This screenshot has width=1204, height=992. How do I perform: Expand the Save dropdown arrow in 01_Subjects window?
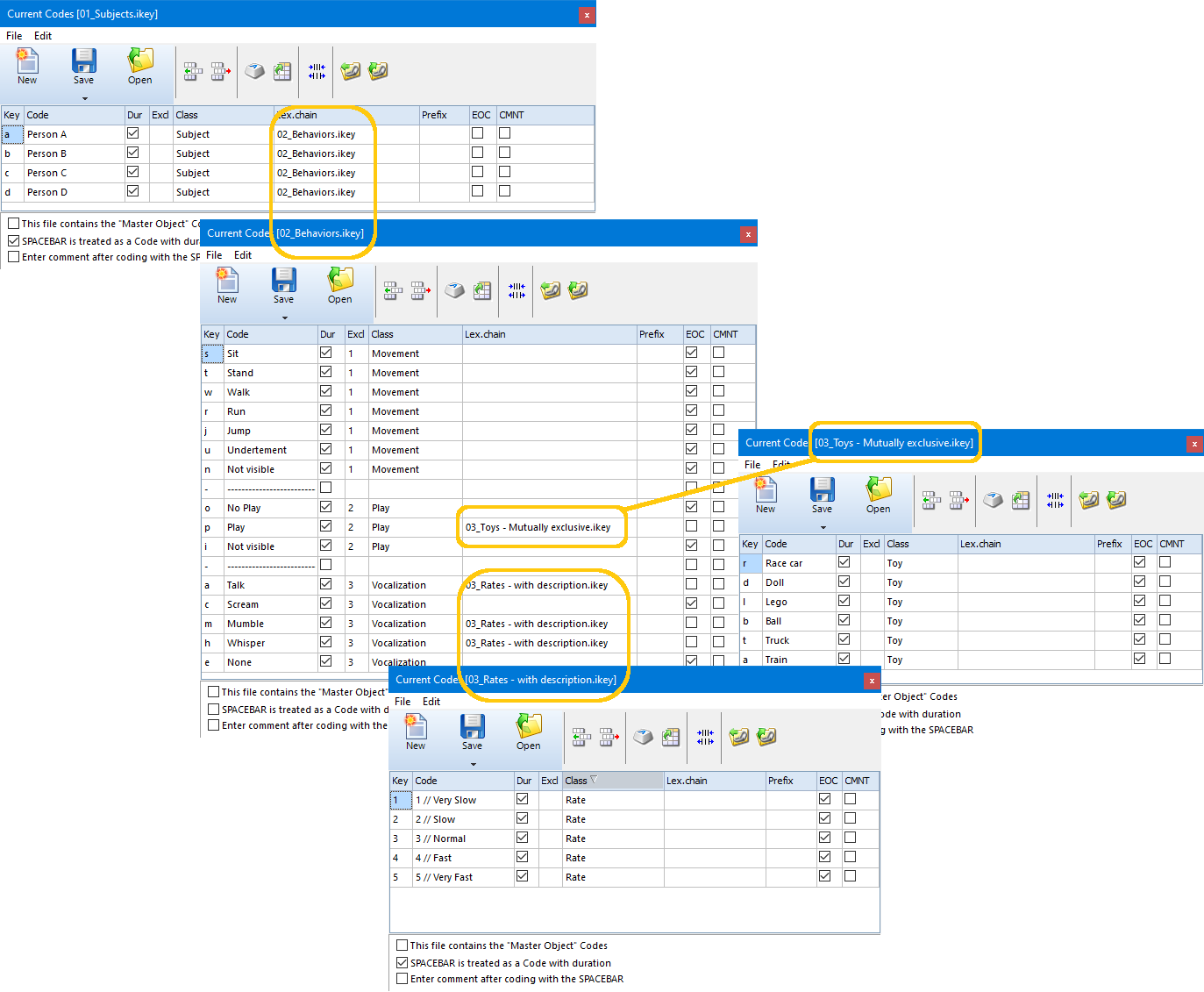83,97
